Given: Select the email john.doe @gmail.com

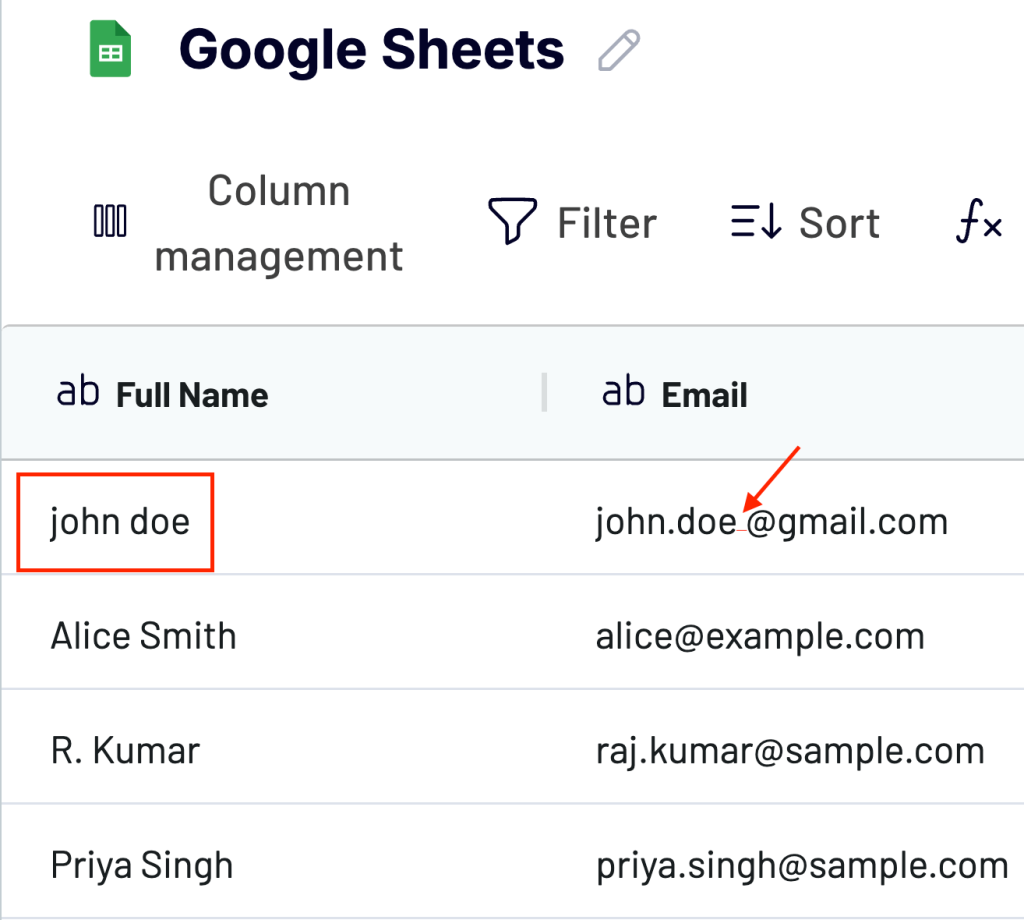Looking at the screenshot, I should pyautogui.click(x=771, y=522).
